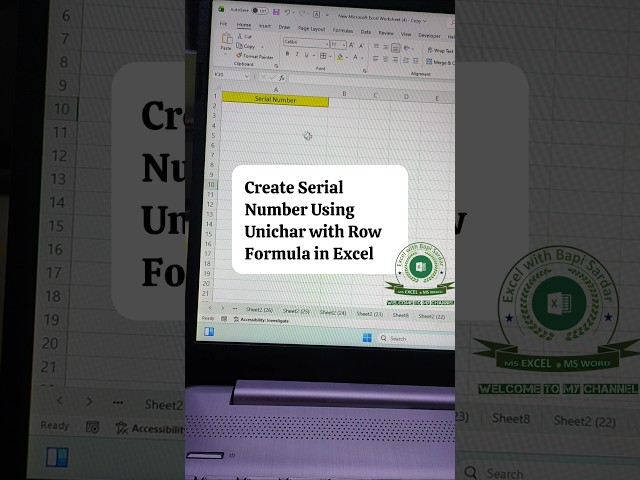
Task: Open the Sheet2 (26) tab
Action: pyautogui.click(x=259, y=310)
